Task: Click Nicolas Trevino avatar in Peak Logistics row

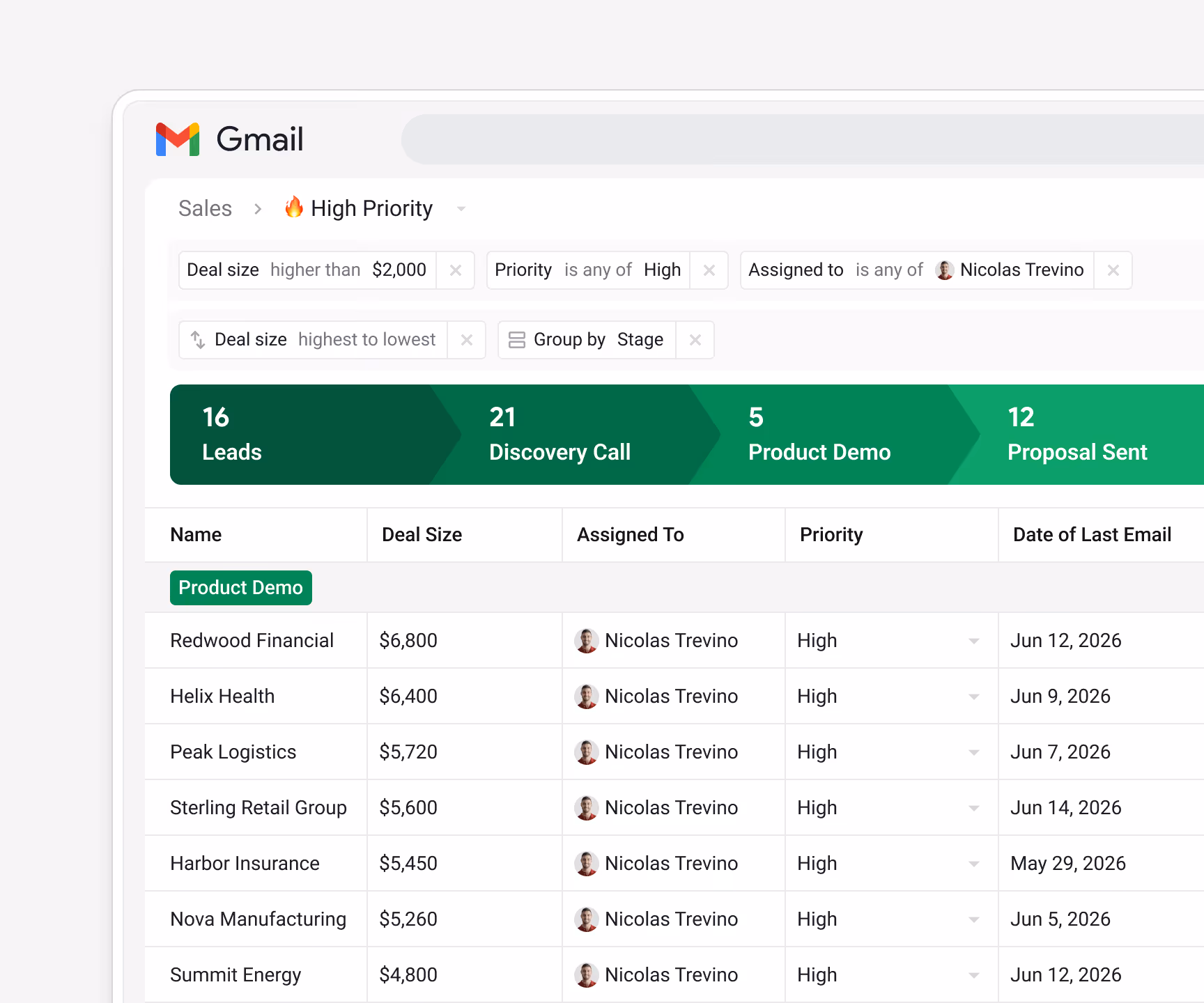Action: click(587, 752)
